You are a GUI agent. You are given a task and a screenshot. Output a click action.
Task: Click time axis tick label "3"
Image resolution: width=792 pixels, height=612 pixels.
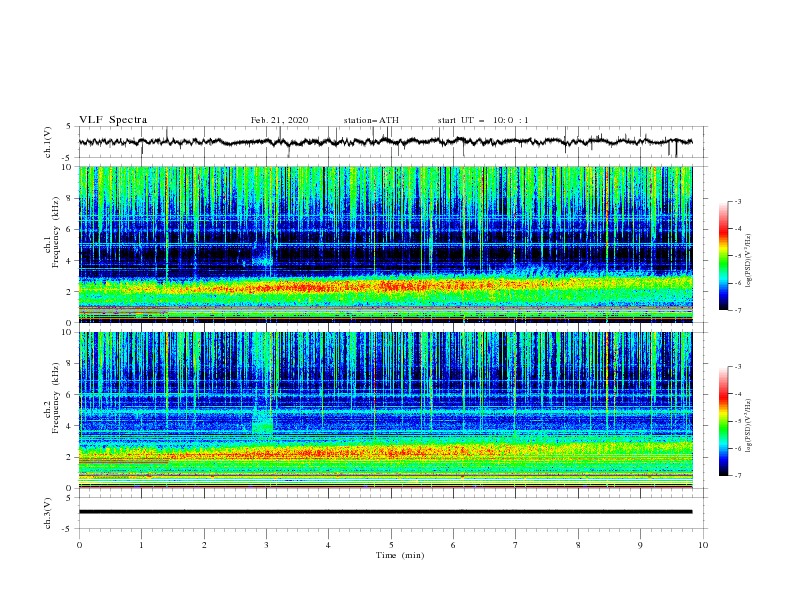click(266, 545)
